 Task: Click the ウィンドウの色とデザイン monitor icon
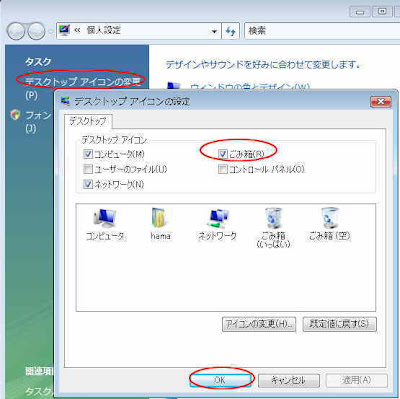[x=174, y=86]
